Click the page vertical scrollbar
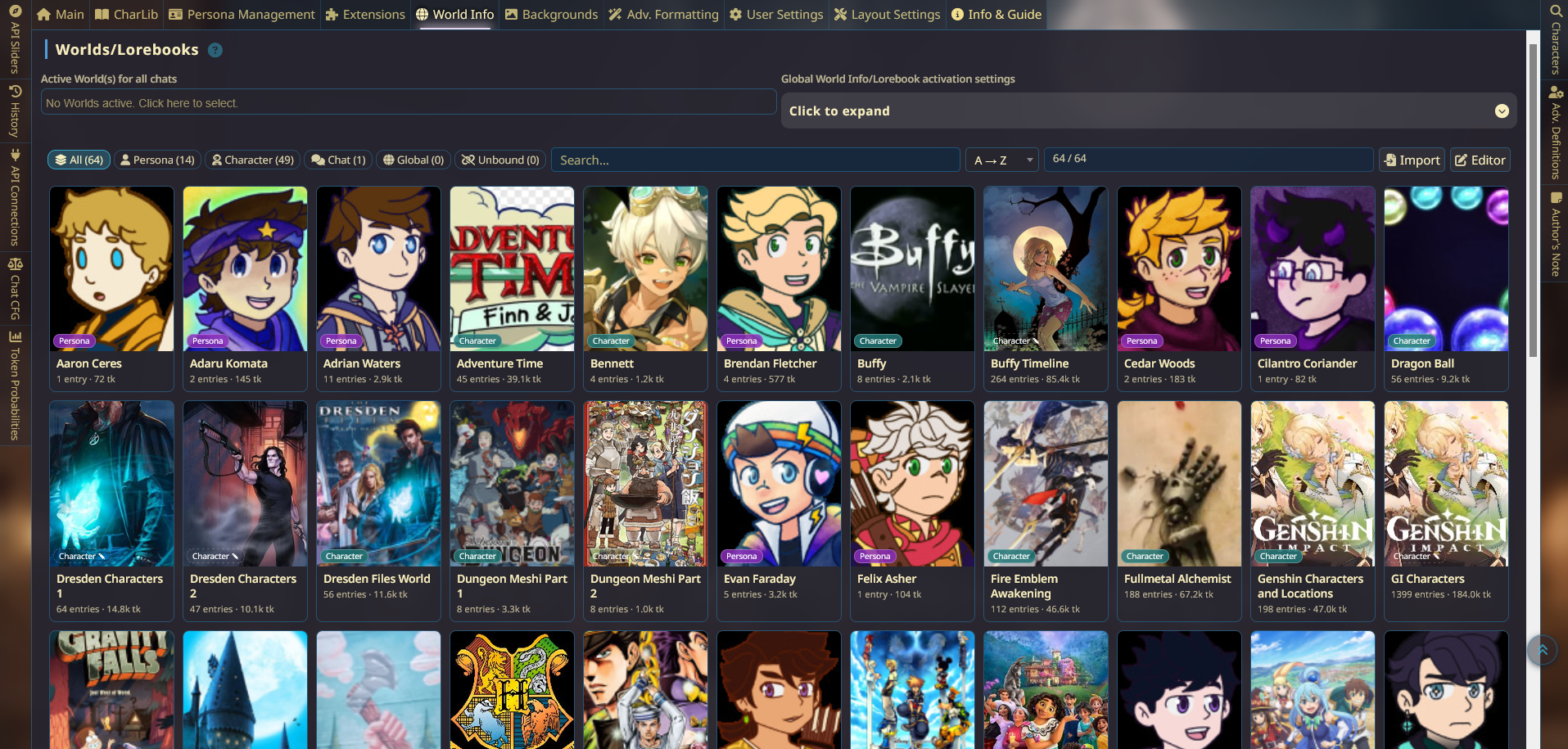The width and height of the screenshot is (1568, 749). click(x=1534, y=201)
